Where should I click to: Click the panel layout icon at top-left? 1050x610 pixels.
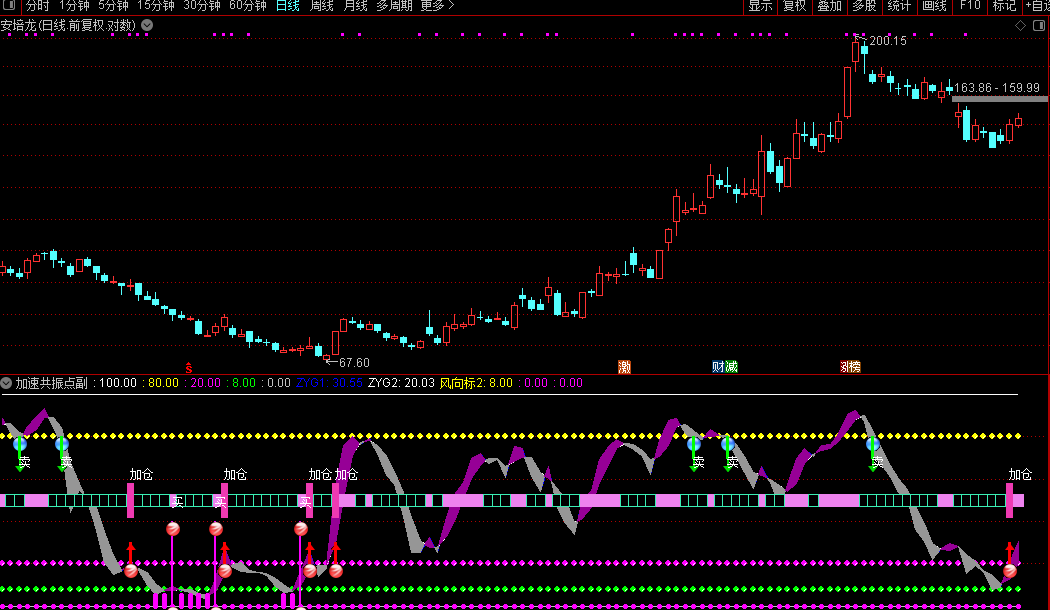pyautogui.click(x=10, y=6)
